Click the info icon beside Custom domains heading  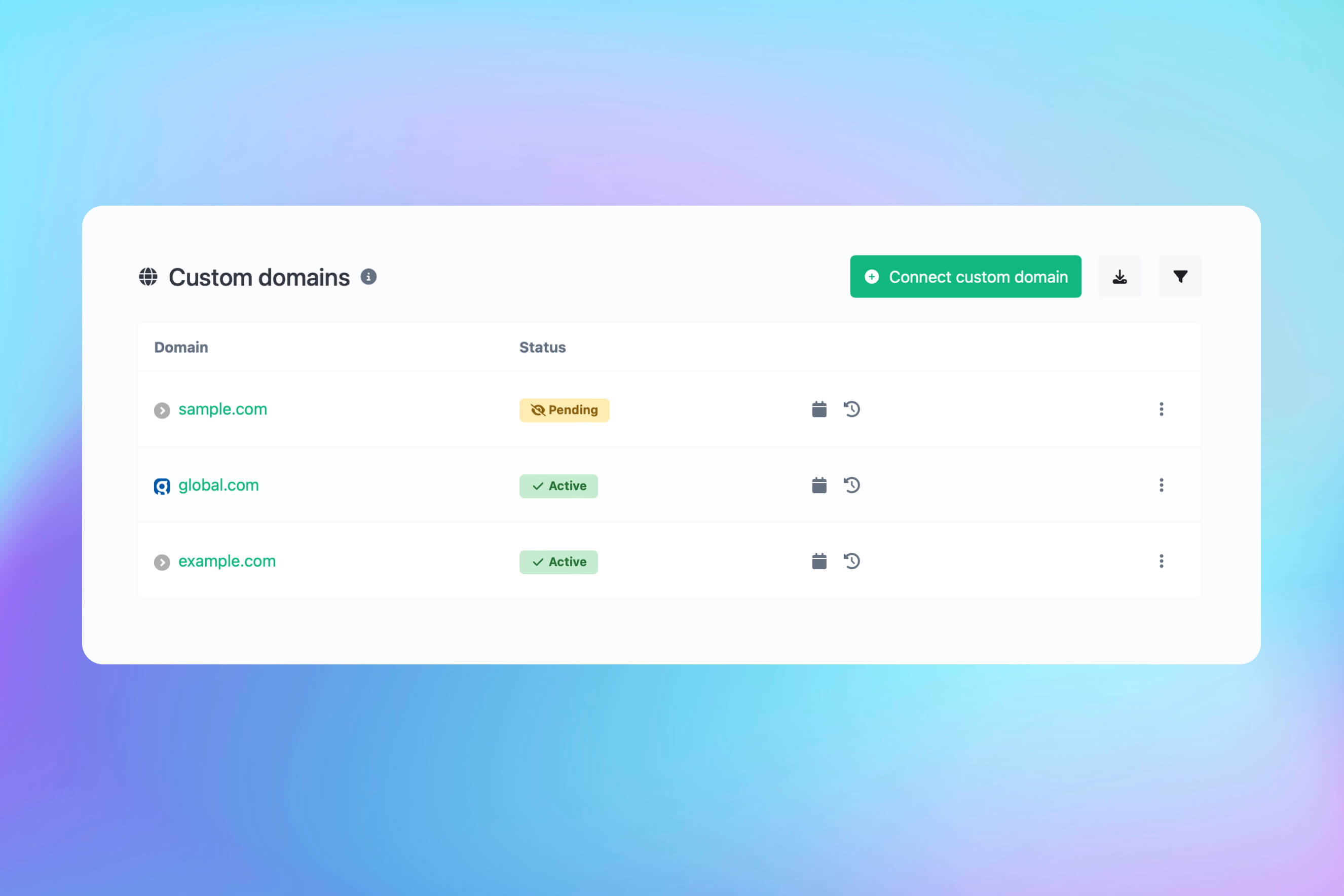tap(368, 277)
